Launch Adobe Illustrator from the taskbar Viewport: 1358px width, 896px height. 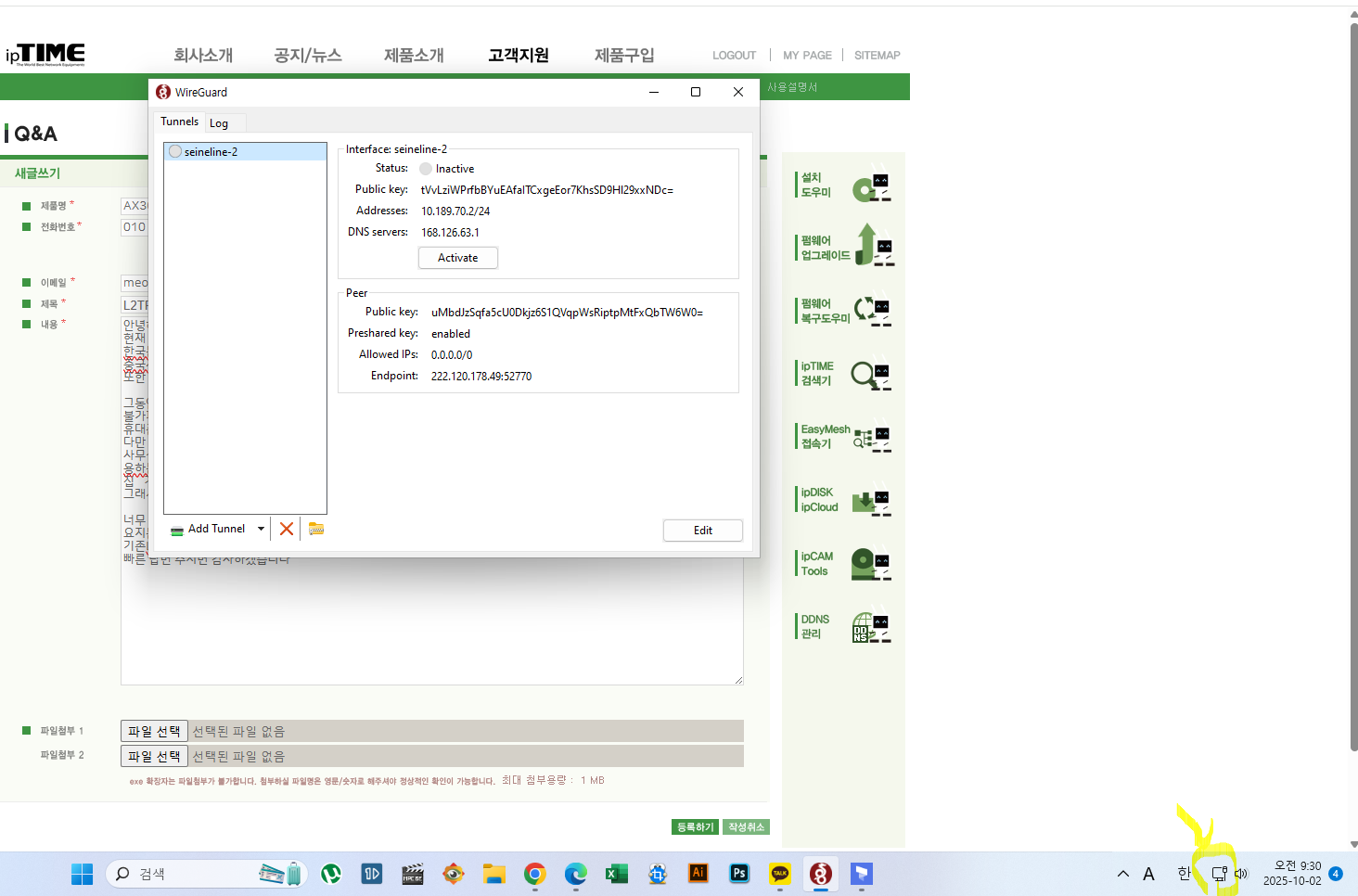point(698,873)
